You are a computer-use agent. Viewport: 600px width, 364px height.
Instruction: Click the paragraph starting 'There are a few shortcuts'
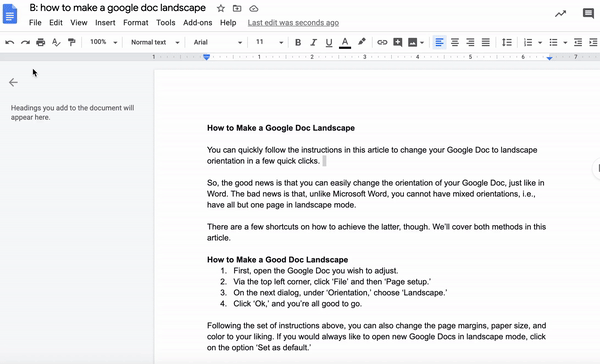pos(377,232)
